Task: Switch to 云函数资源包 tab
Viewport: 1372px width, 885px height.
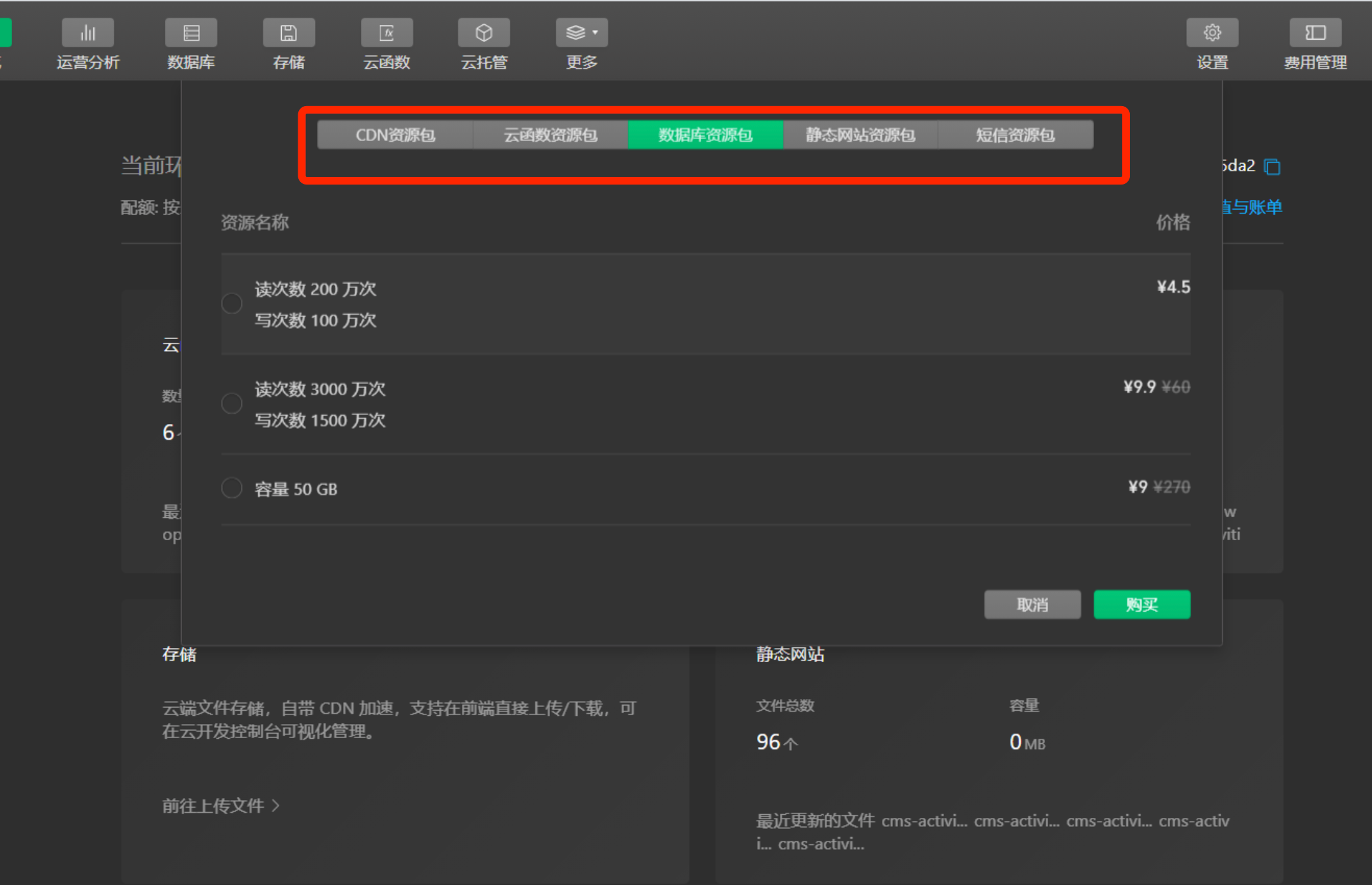Action: [550, 135]
